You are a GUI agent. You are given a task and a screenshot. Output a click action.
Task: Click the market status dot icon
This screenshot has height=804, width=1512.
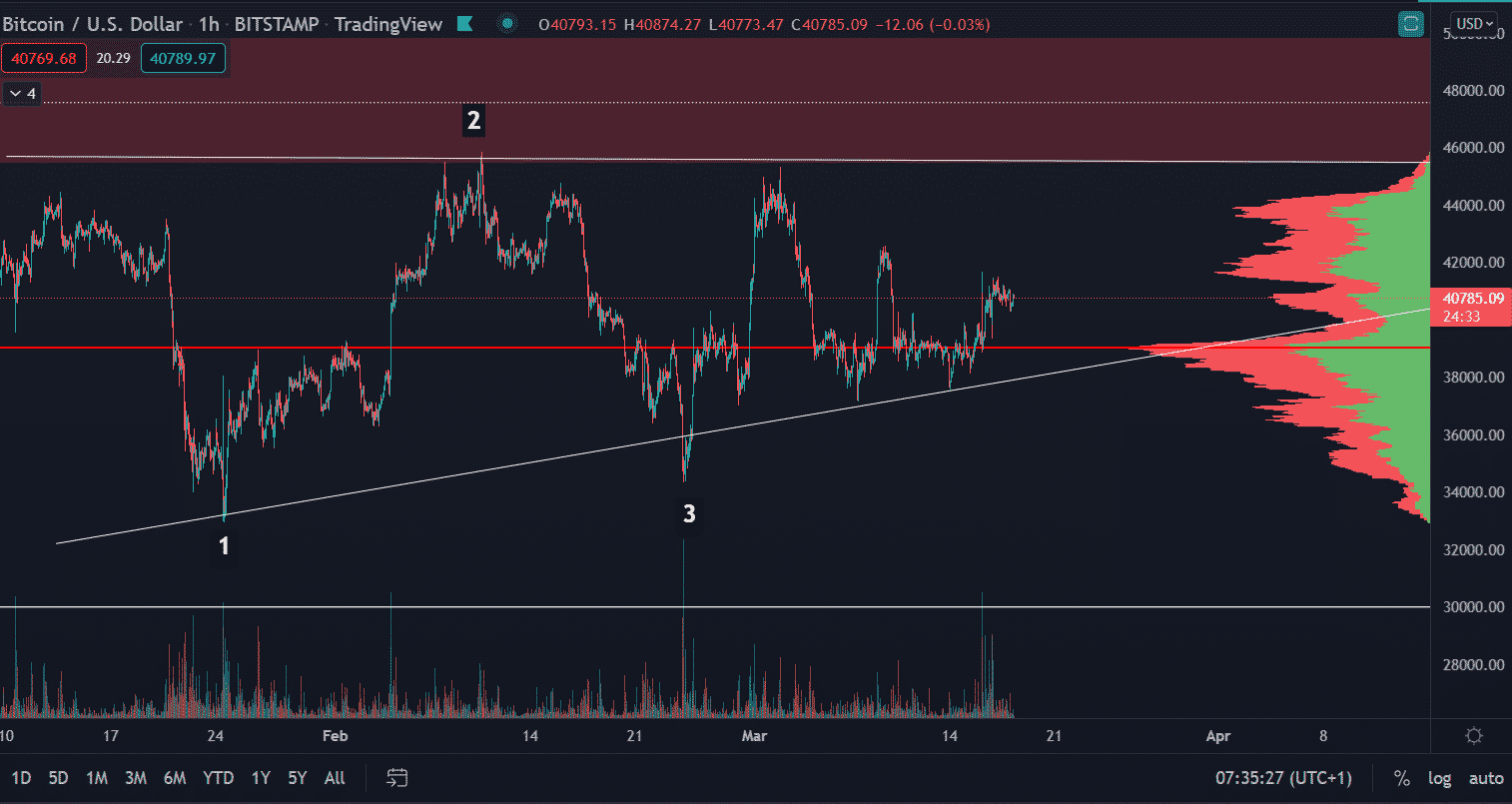click(507, 24)
